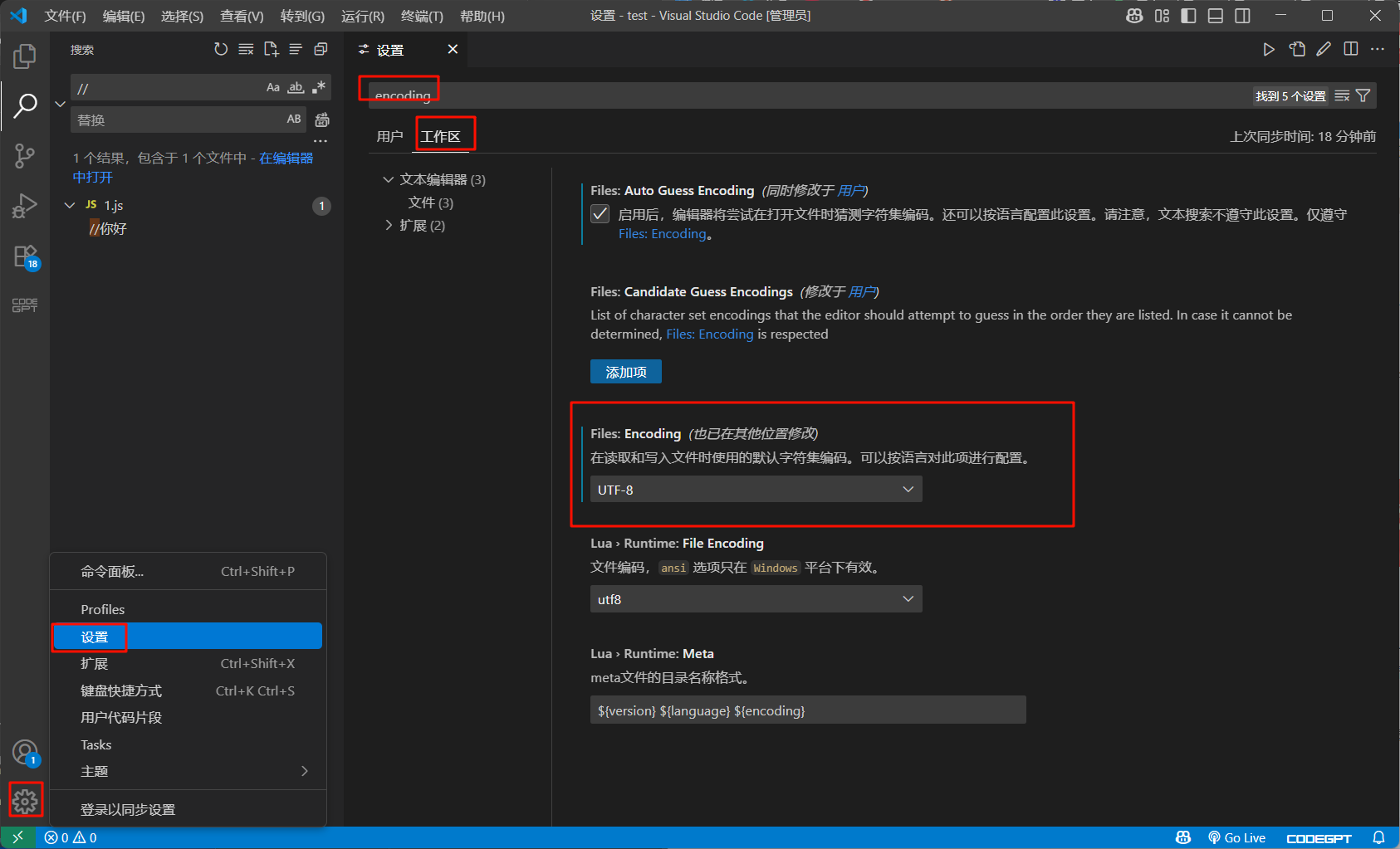Toggle the primary side bar
This screenshot has width=1400, height=849.
1188,16
